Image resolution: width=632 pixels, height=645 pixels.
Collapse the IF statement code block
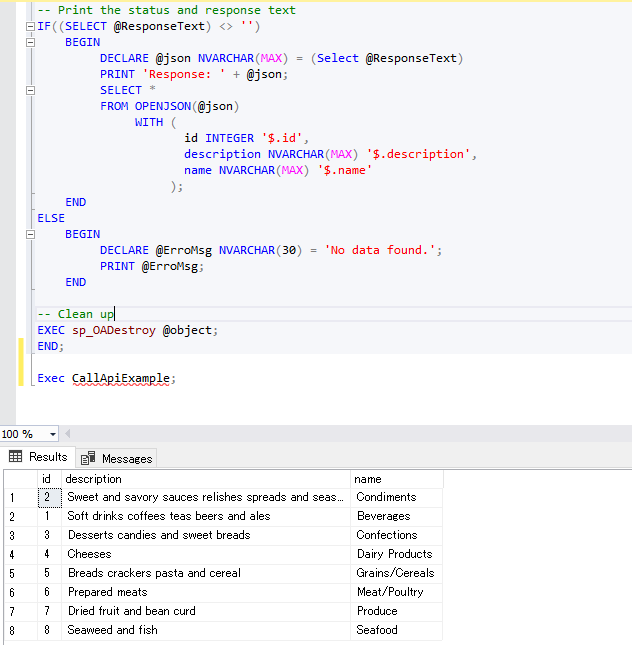coord(30,26)
